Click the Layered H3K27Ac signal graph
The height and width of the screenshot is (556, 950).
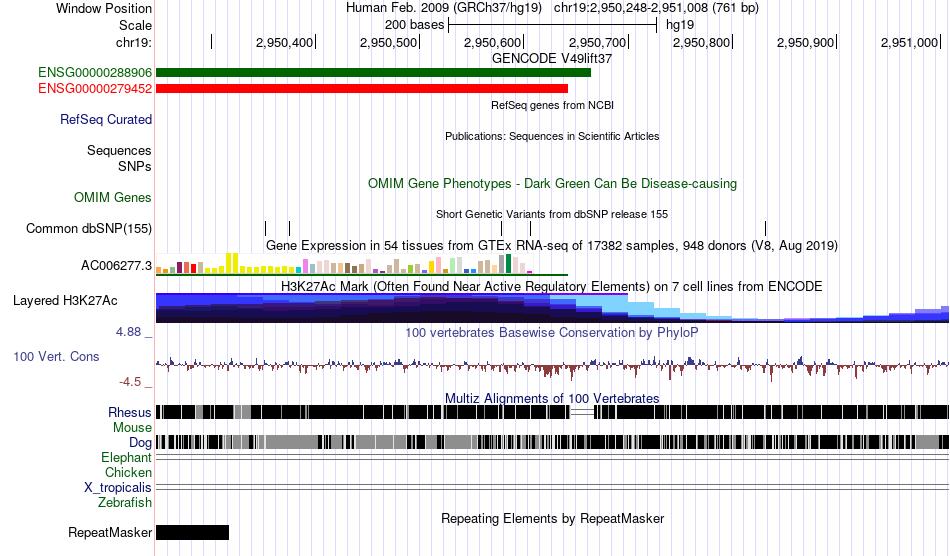tap(552, 308)
